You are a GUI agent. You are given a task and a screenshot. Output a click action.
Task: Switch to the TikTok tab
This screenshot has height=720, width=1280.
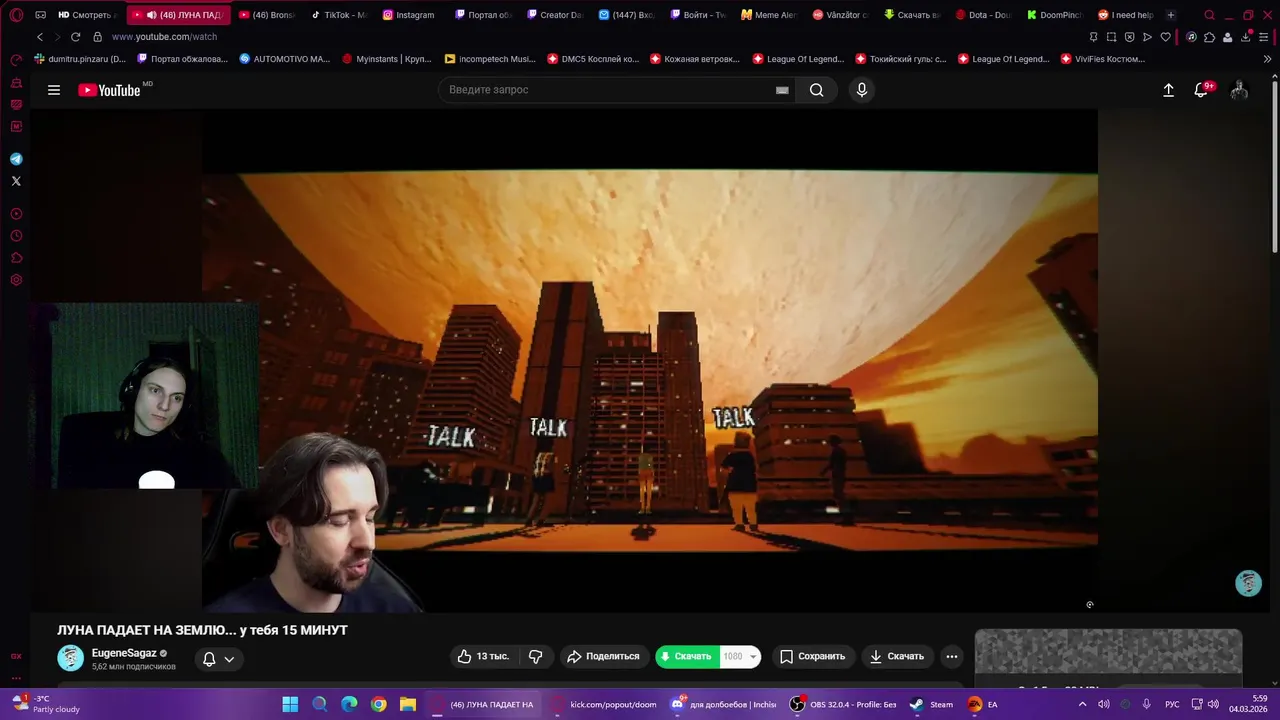[338, 15]
